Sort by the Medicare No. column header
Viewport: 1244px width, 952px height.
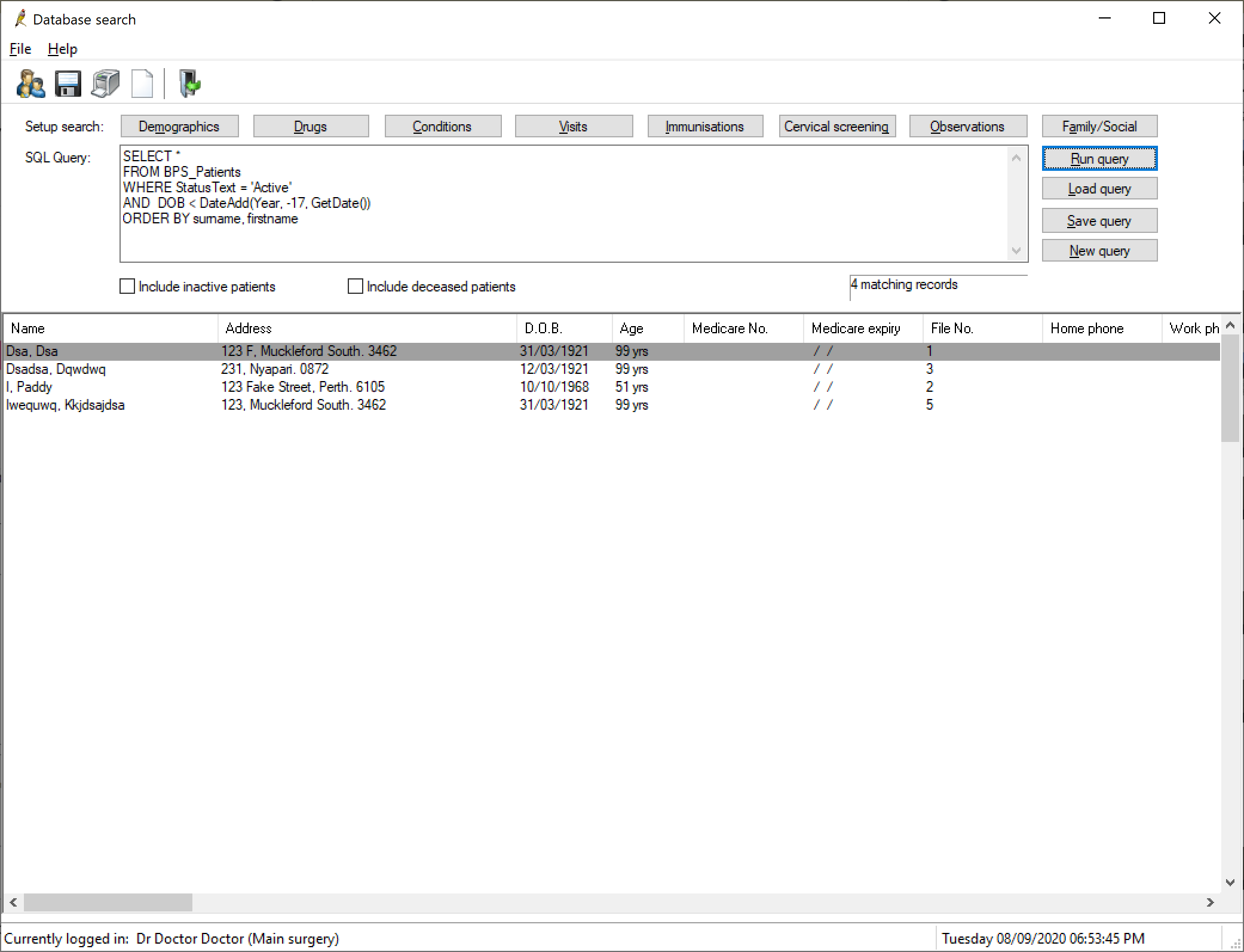(x=744, y=328)
